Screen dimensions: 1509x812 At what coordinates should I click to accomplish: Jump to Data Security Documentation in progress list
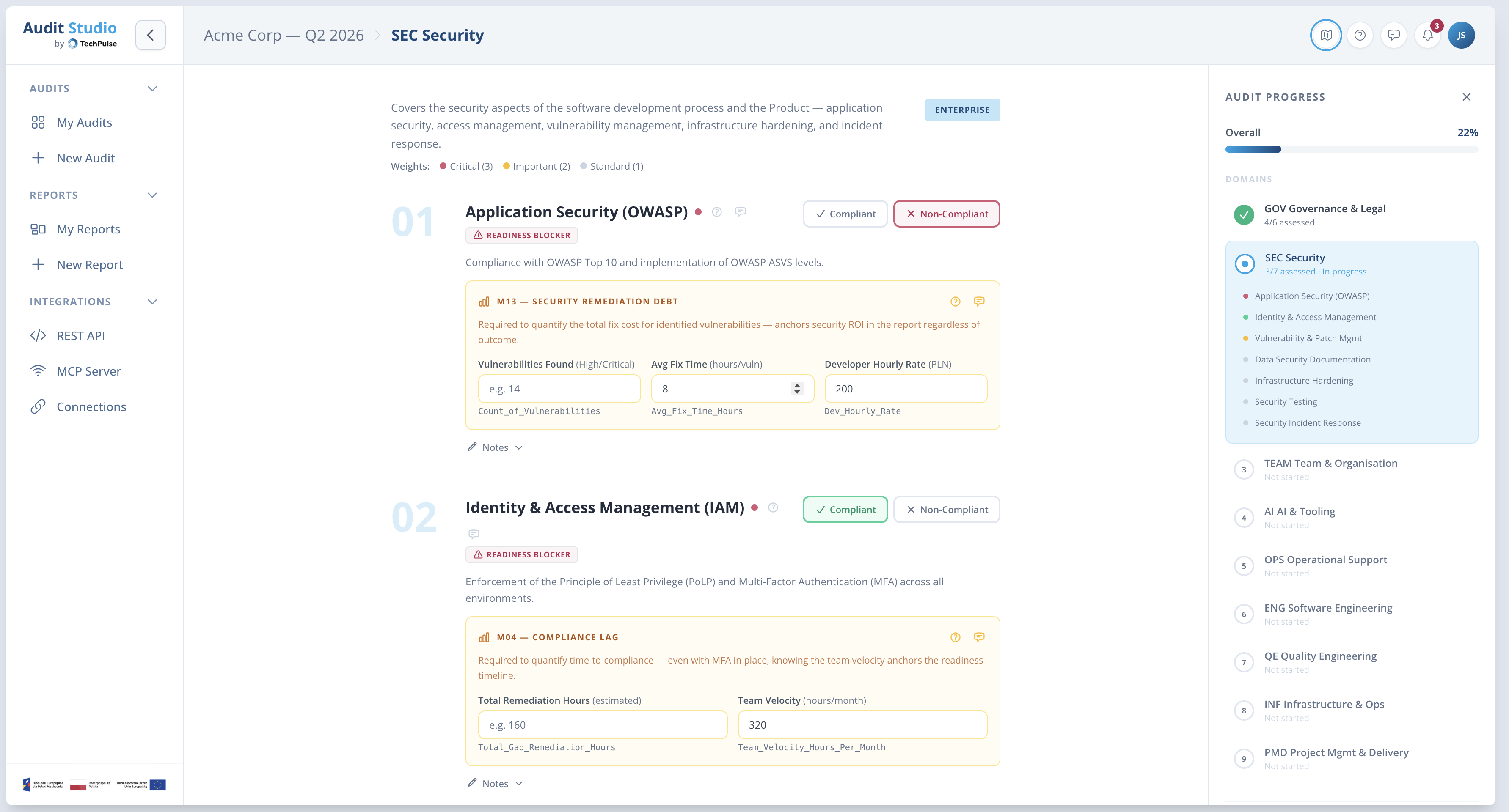[x=1312, y=359]
